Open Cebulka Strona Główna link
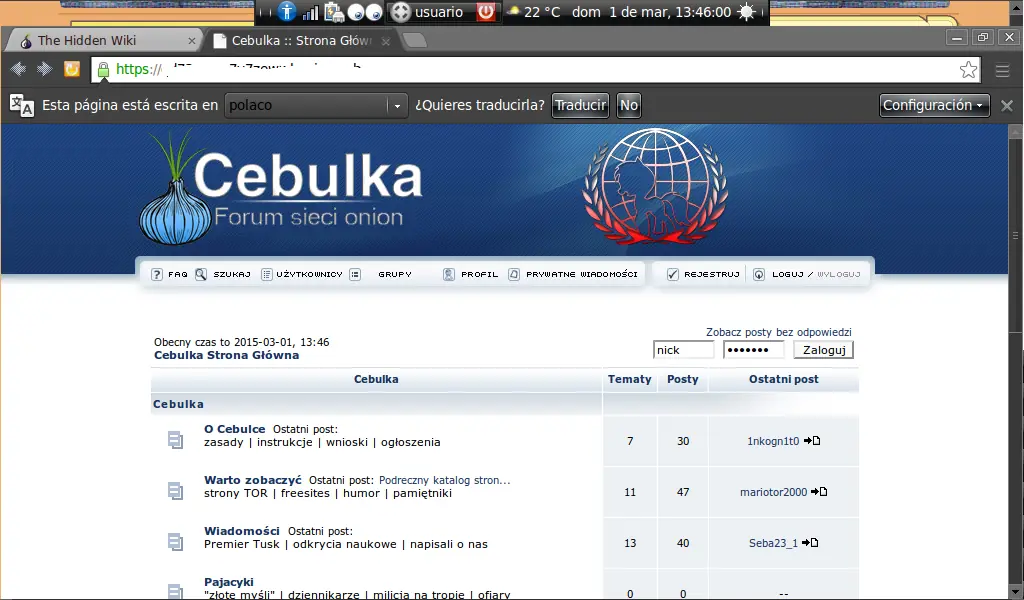This screenshot has width=1024, height=600. coord(227,355)
